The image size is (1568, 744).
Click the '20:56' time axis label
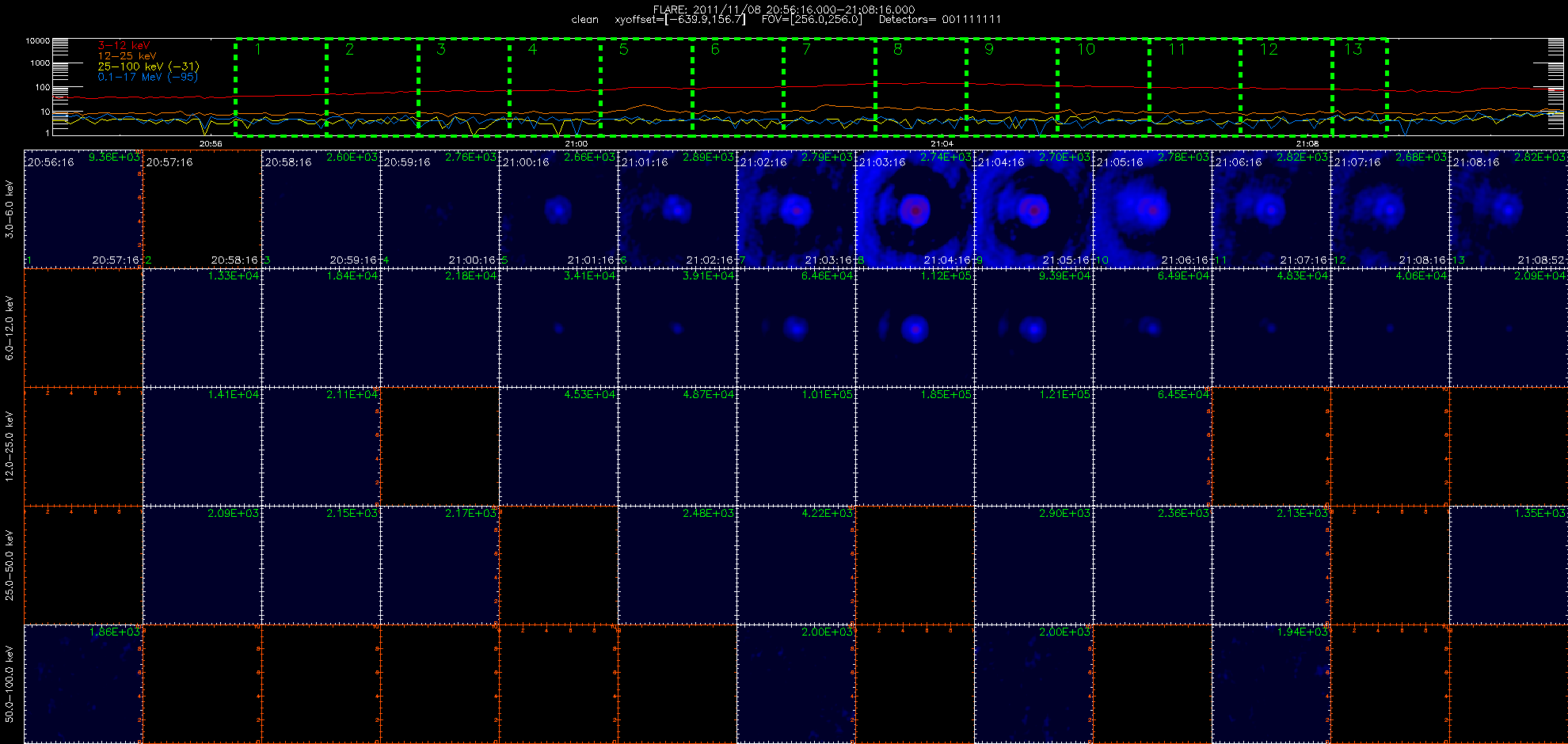[x=211, y=143]
